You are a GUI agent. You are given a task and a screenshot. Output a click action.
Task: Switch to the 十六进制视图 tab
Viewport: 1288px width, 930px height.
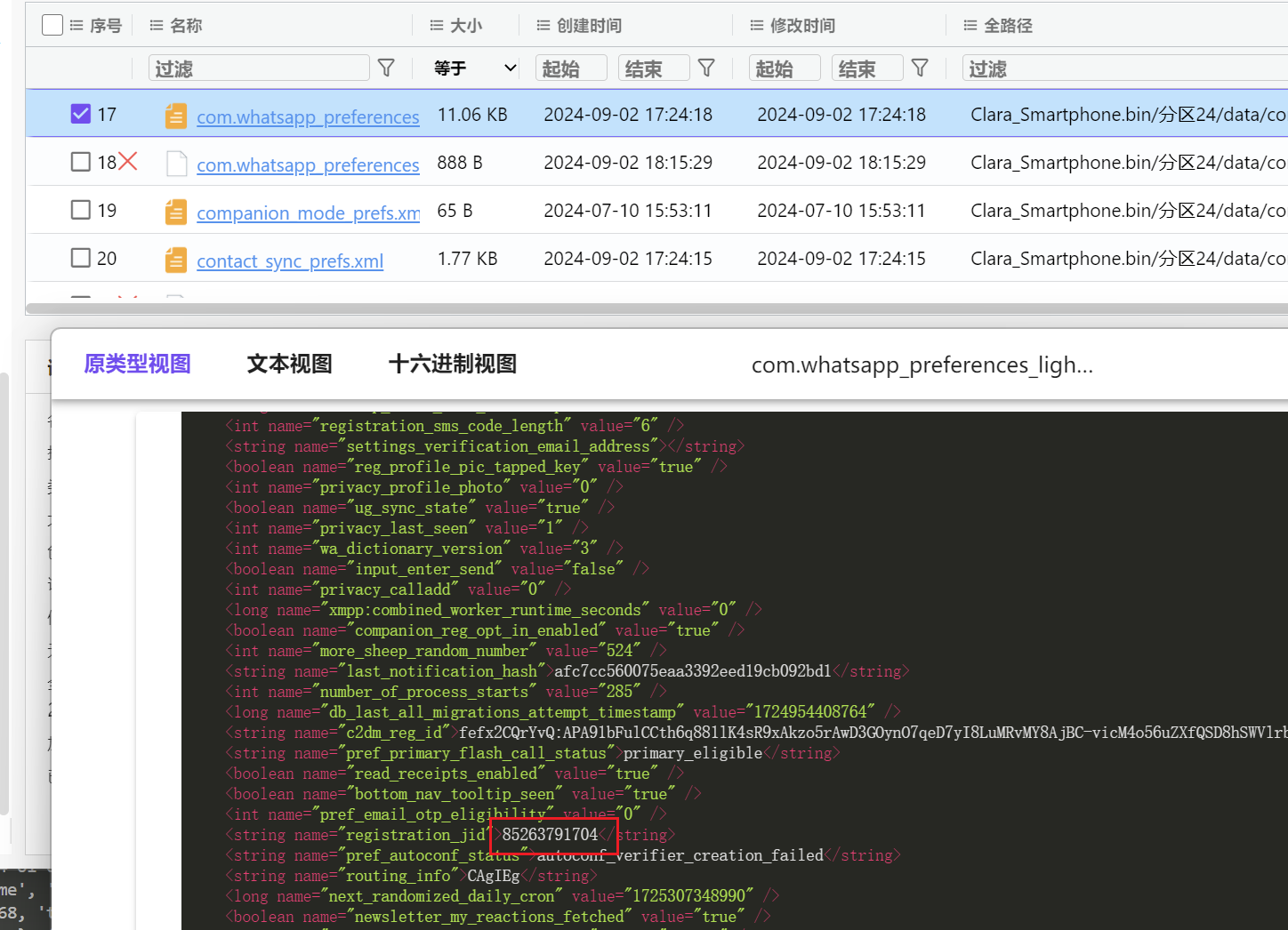[452, 364]
